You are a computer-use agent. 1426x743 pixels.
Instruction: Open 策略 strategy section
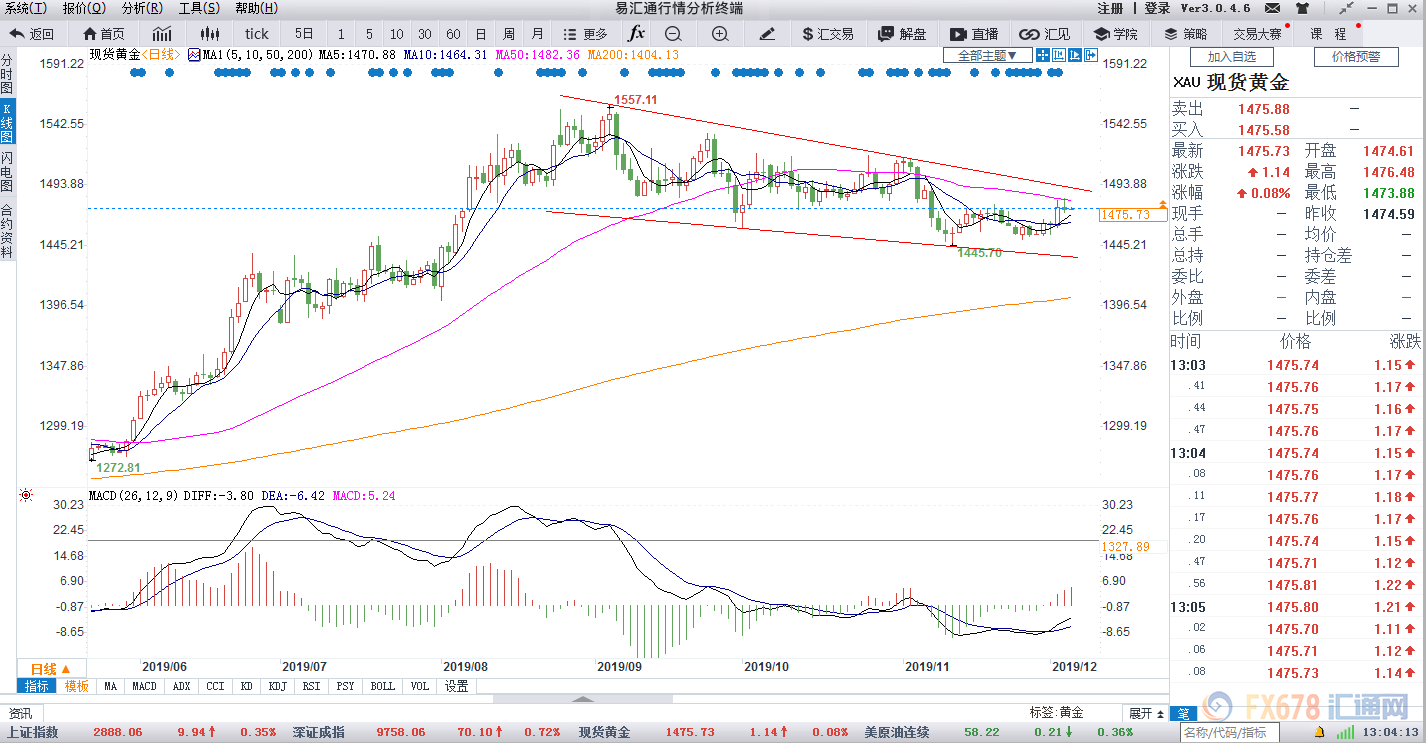coord(1184,34)
